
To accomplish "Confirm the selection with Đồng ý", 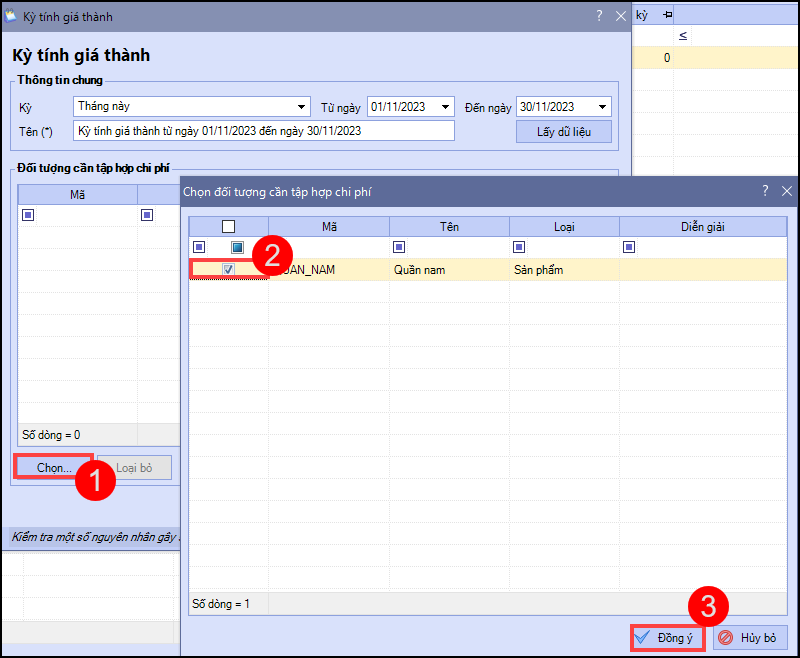I will [668, 637].
